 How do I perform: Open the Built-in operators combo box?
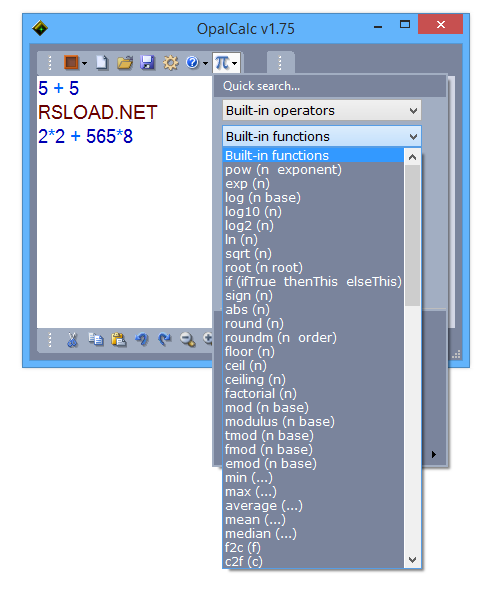tap(322, 111)
